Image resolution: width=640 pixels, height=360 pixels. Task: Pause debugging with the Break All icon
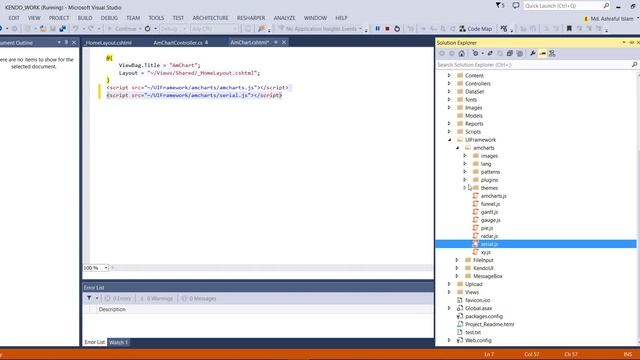[x=378, y=29]
